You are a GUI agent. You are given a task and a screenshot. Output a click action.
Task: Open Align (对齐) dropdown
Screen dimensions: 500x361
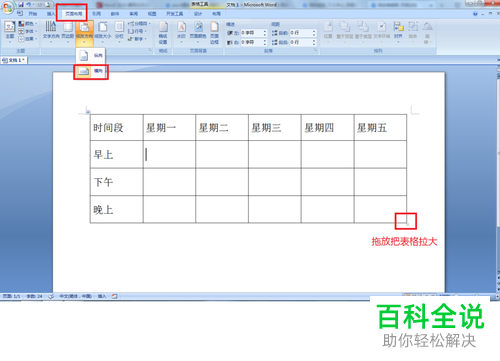tap(398, 32)
